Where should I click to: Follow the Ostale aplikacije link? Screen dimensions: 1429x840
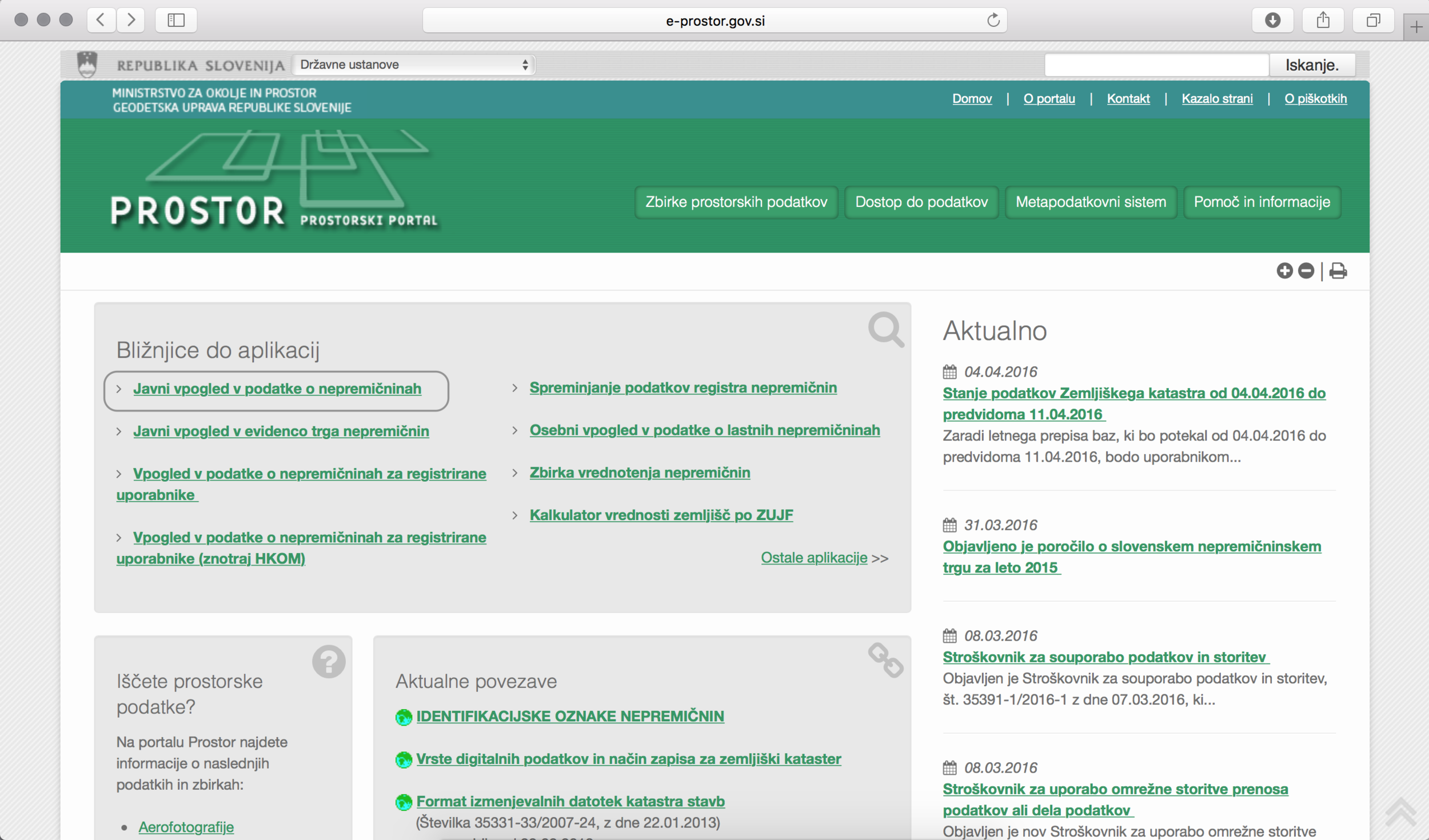point(814,558)
